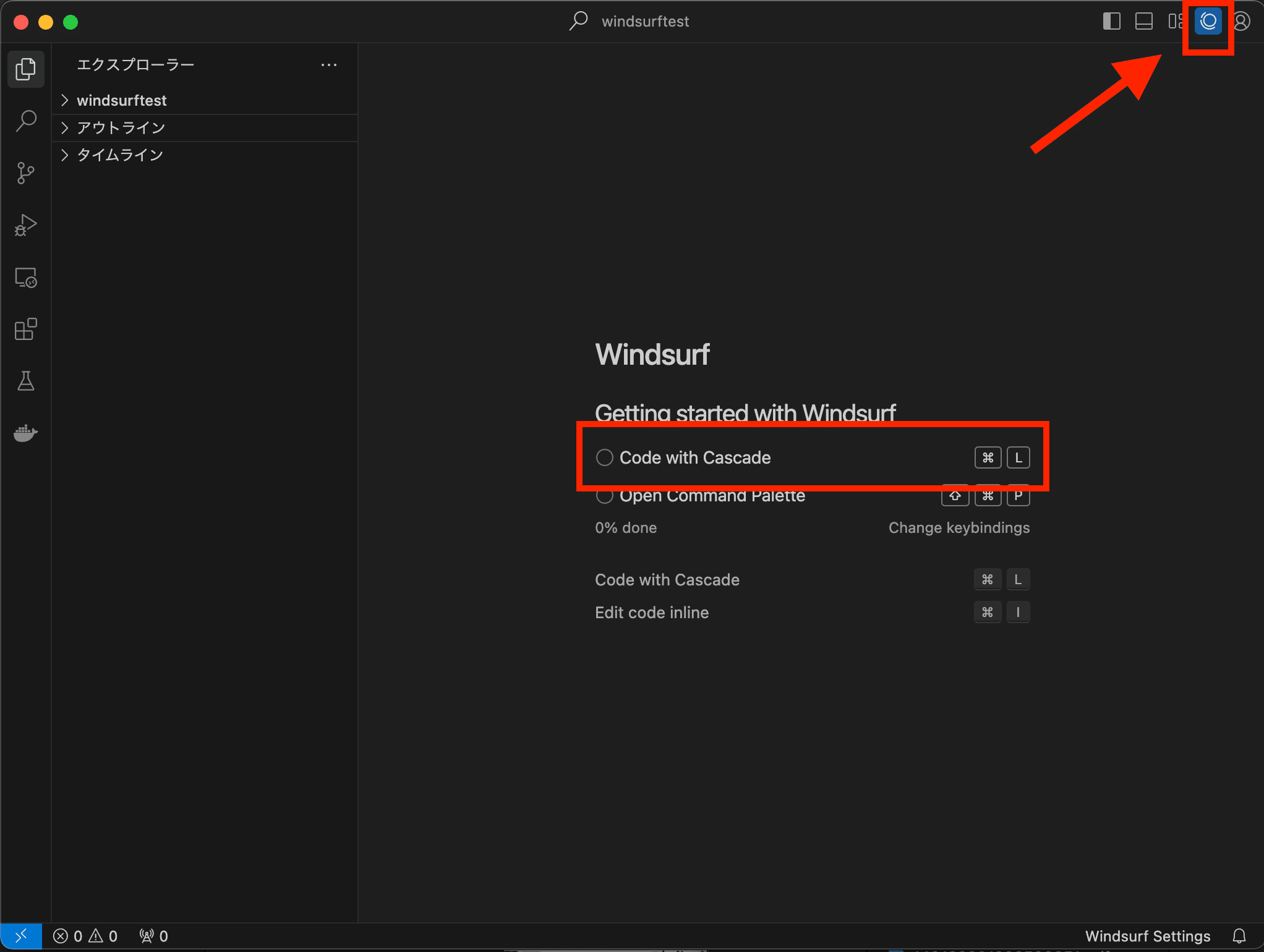Check the Open Command Palette radio circle

604,496
